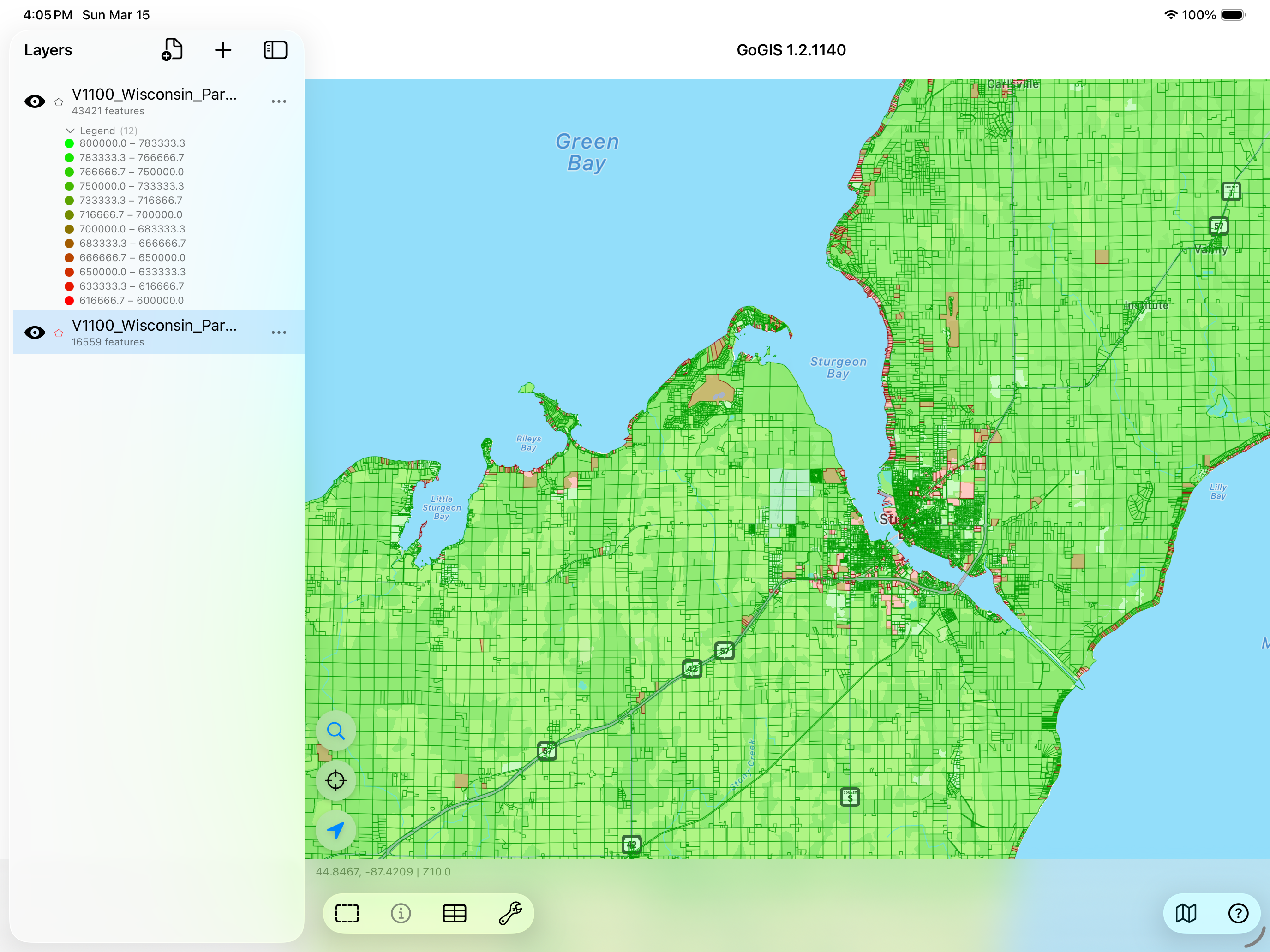Open the search tool on the map

coord(335,731)
